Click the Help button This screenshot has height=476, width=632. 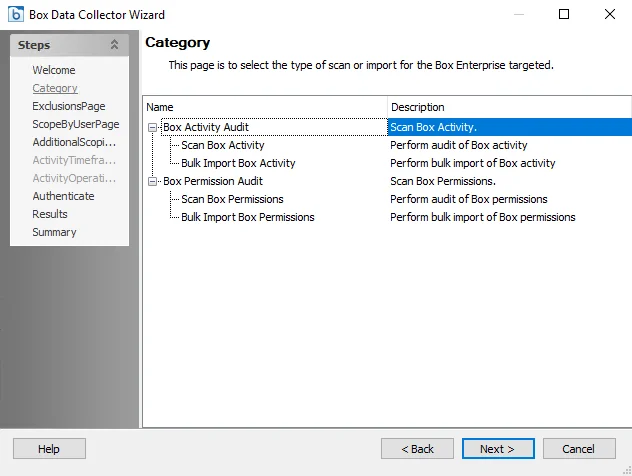click(49, 449)
